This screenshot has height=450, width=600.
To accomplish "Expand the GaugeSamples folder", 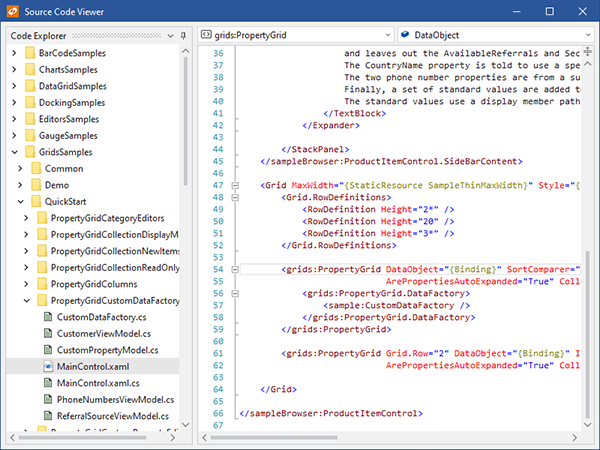I will pyautogui.click(x=15, y=135).
